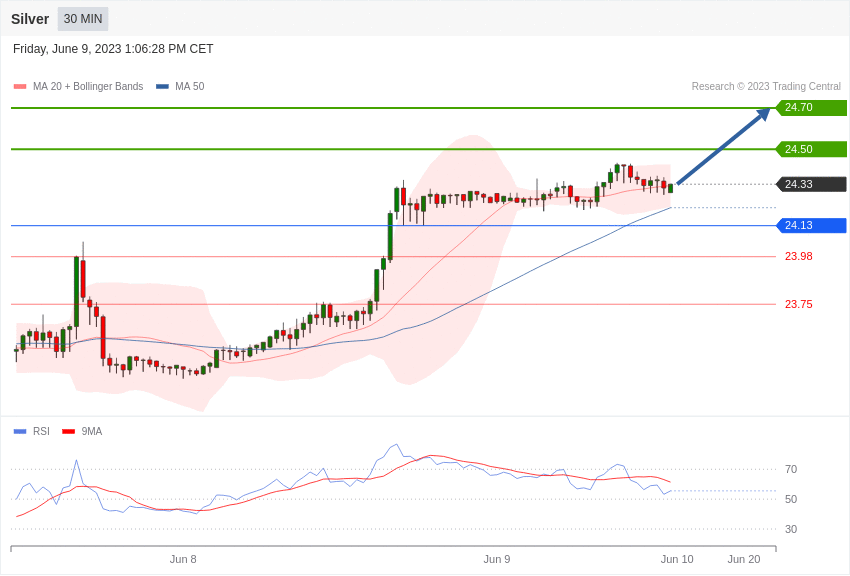Viewport: 850px width, 576px height.
Task: Click the 23.98 support level label
Action: coord(799,256)
